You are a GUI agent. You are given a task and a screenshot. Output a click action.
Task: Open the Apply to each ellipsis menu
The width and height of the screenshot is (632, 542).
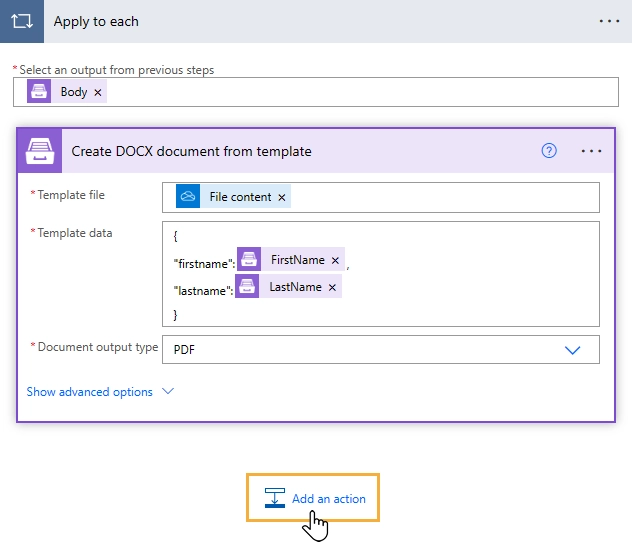pos(609,21)
